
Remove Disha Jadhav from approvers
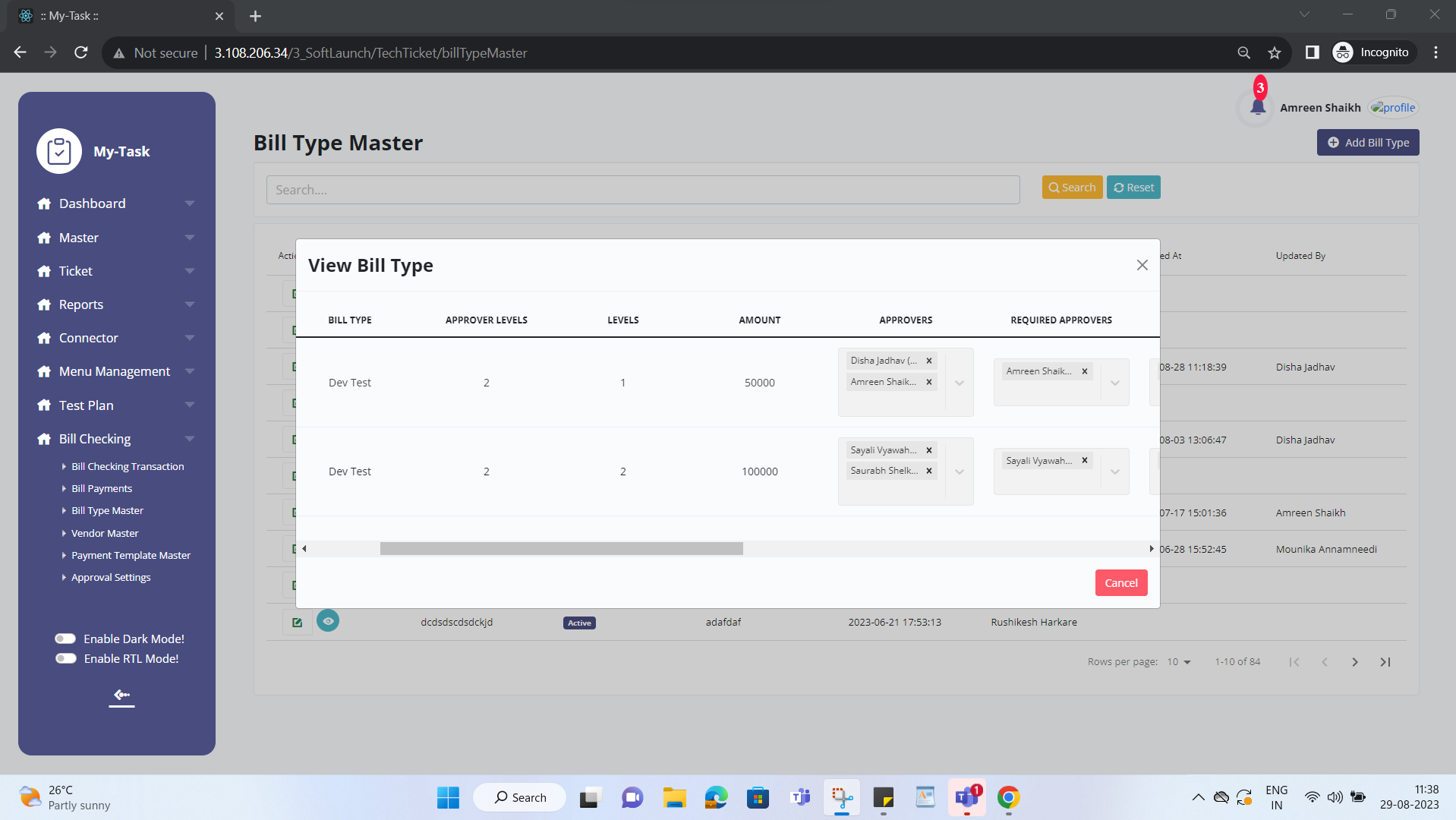(928, 361)
